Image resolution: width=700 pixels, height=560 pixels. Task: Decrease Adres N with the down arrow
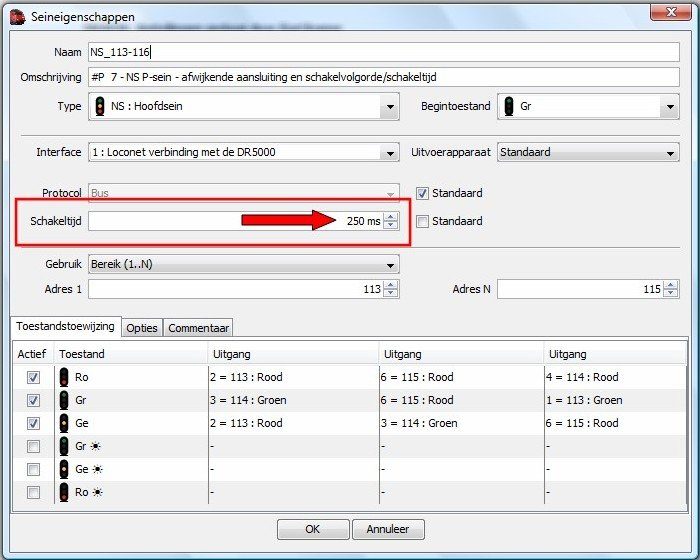(670, 293)
